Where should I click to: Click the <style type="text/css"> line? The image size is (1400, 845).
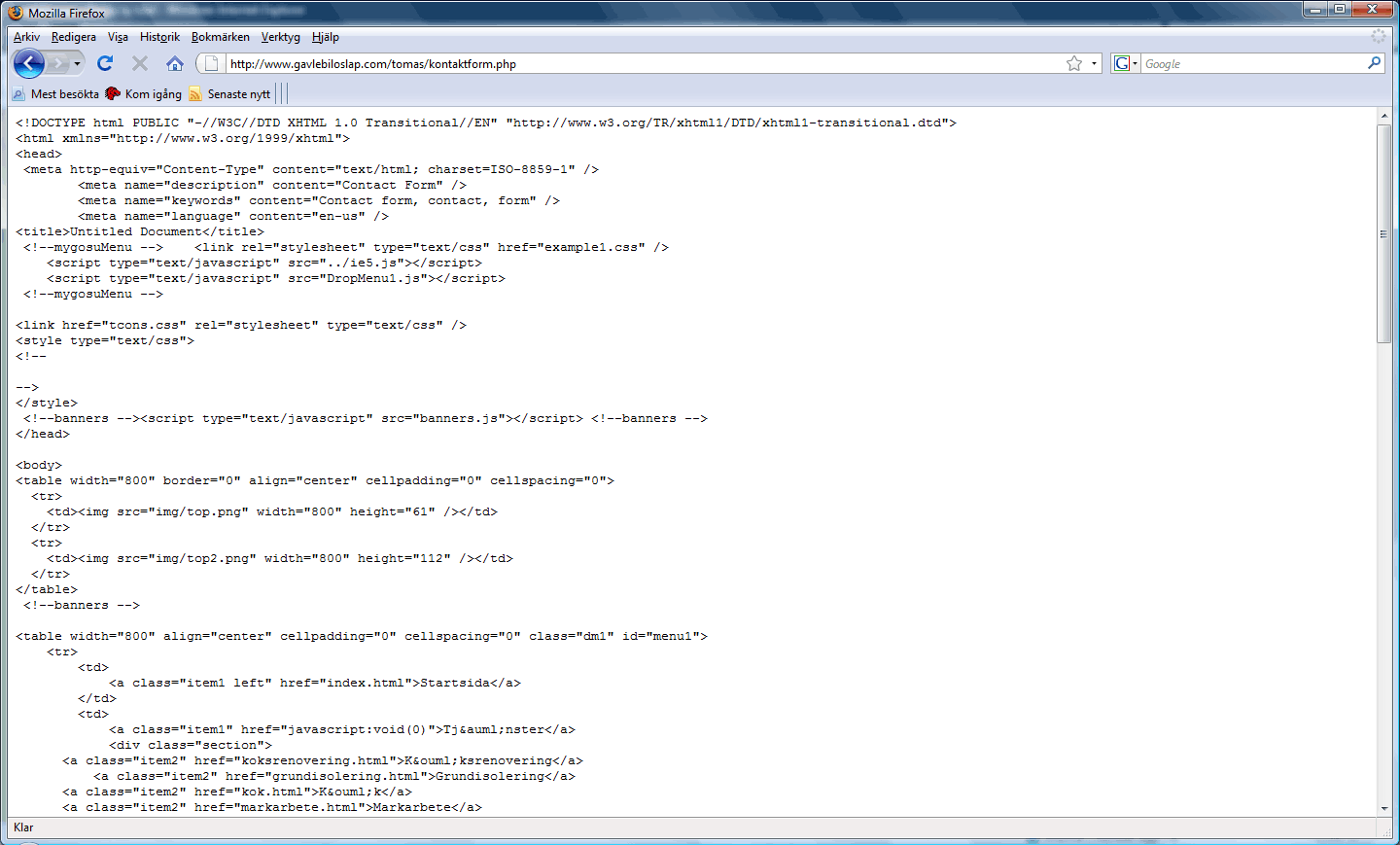[x=105, y=340]
